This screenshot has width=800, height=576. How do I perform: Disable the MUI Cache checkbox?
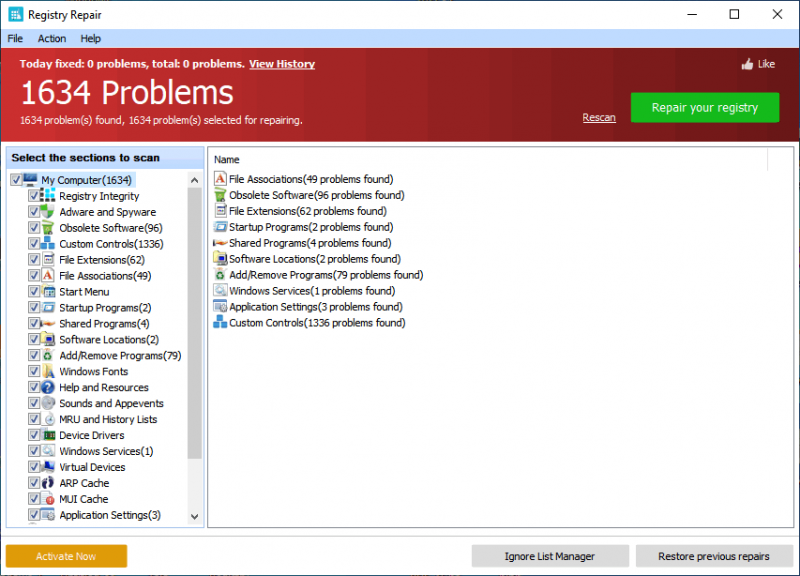(x=34, y=499)
